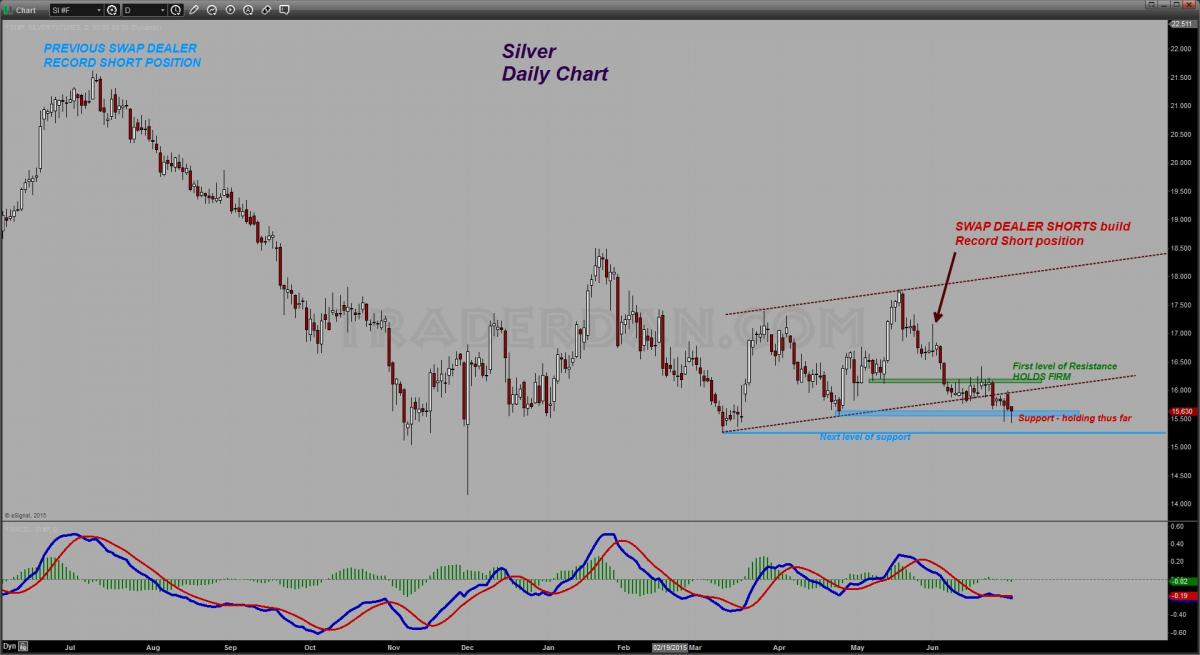Toggle the Dyn lock icon
1200x655 pixels.
click(x=22, y=647)
